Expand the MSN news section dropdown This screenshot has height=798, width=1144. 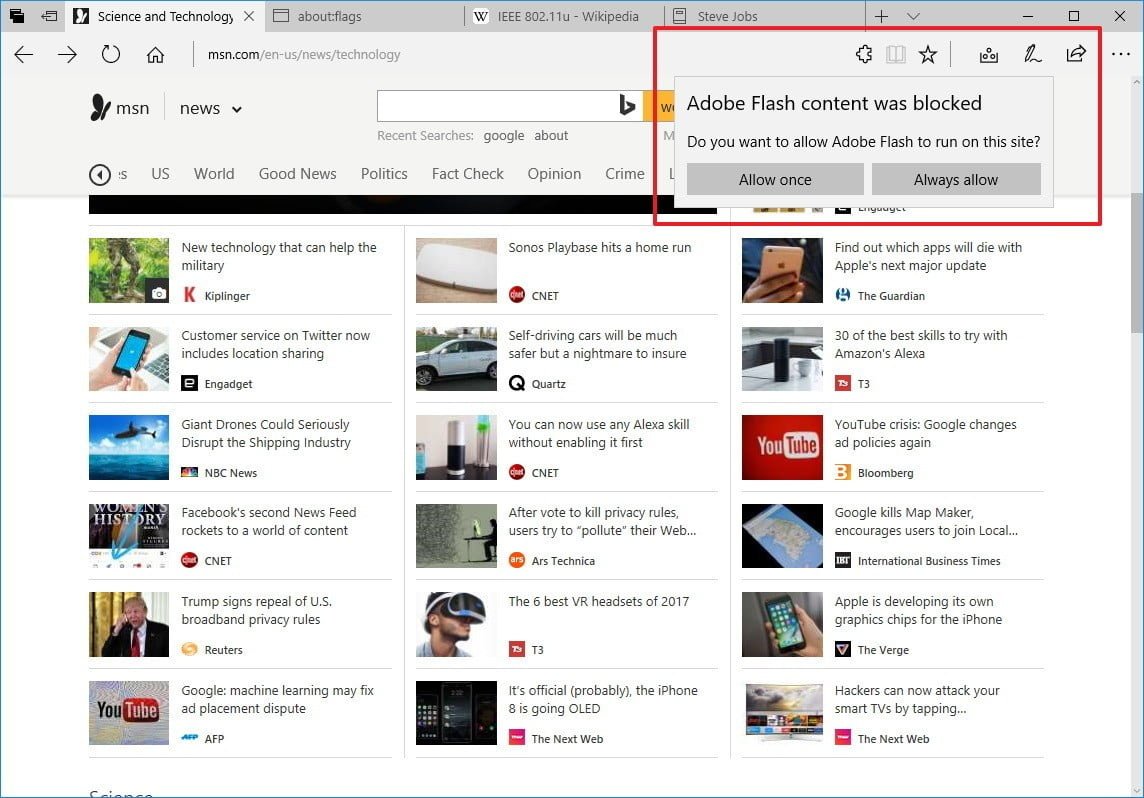[237, 109]
